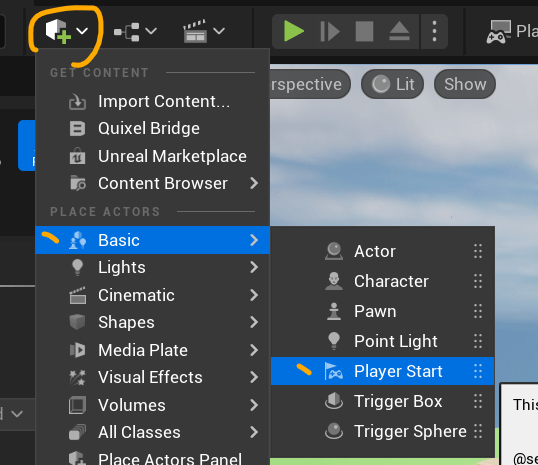The height and width of the screenshot is (465, 538).
Task: Open the play options three-dot menu
Action: point(434,31)
